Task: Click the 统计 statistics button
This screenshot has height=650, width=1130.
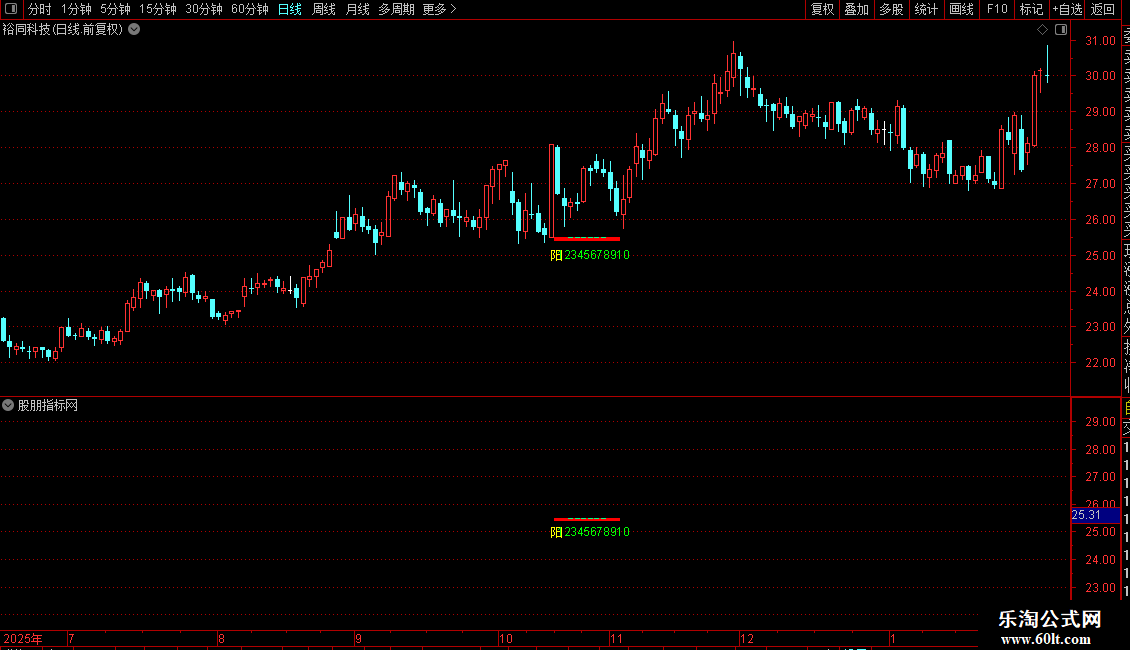Action: 926,9
